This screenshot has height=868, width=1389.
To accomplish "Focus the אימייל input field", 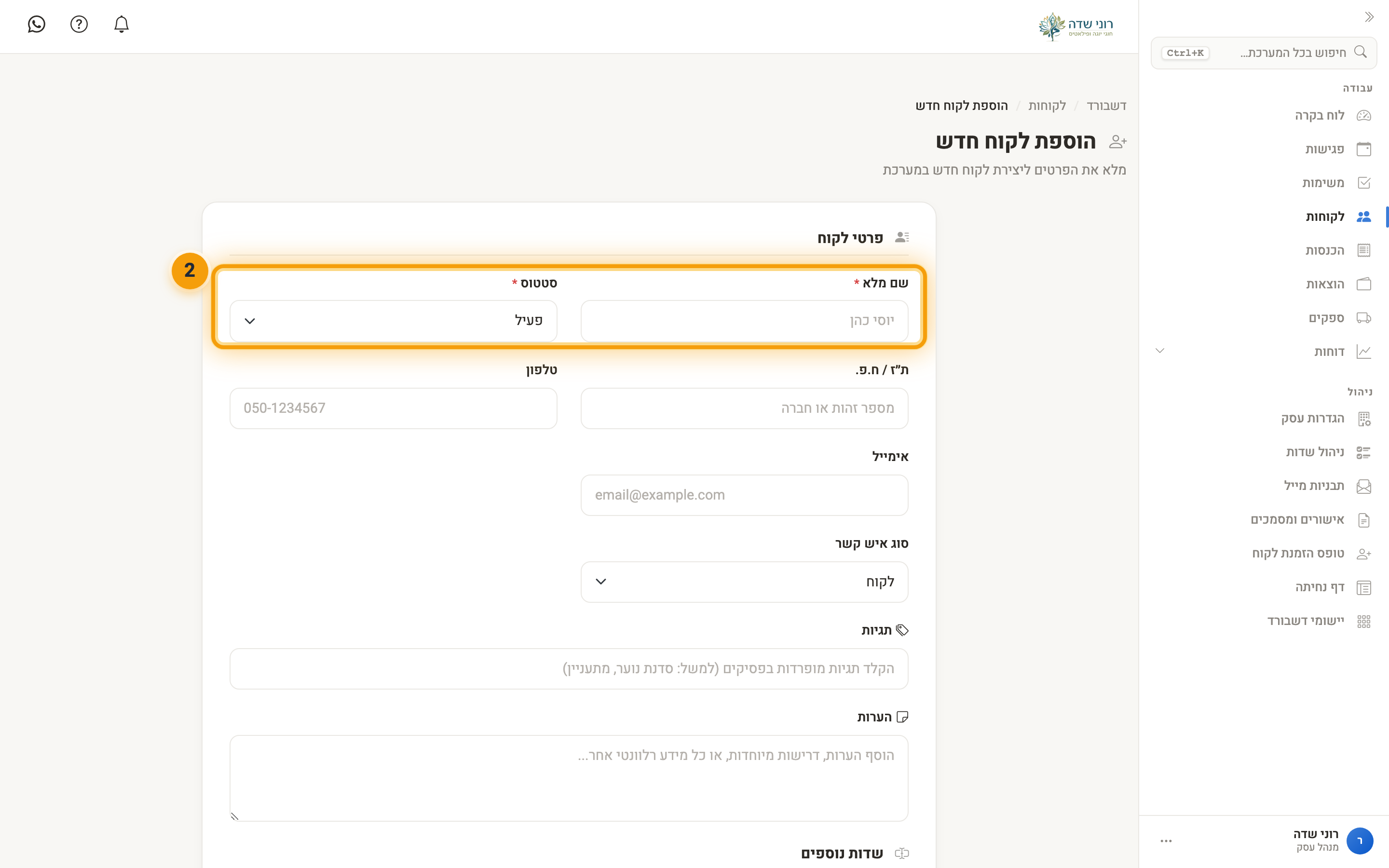I will (x=744, y=495).
